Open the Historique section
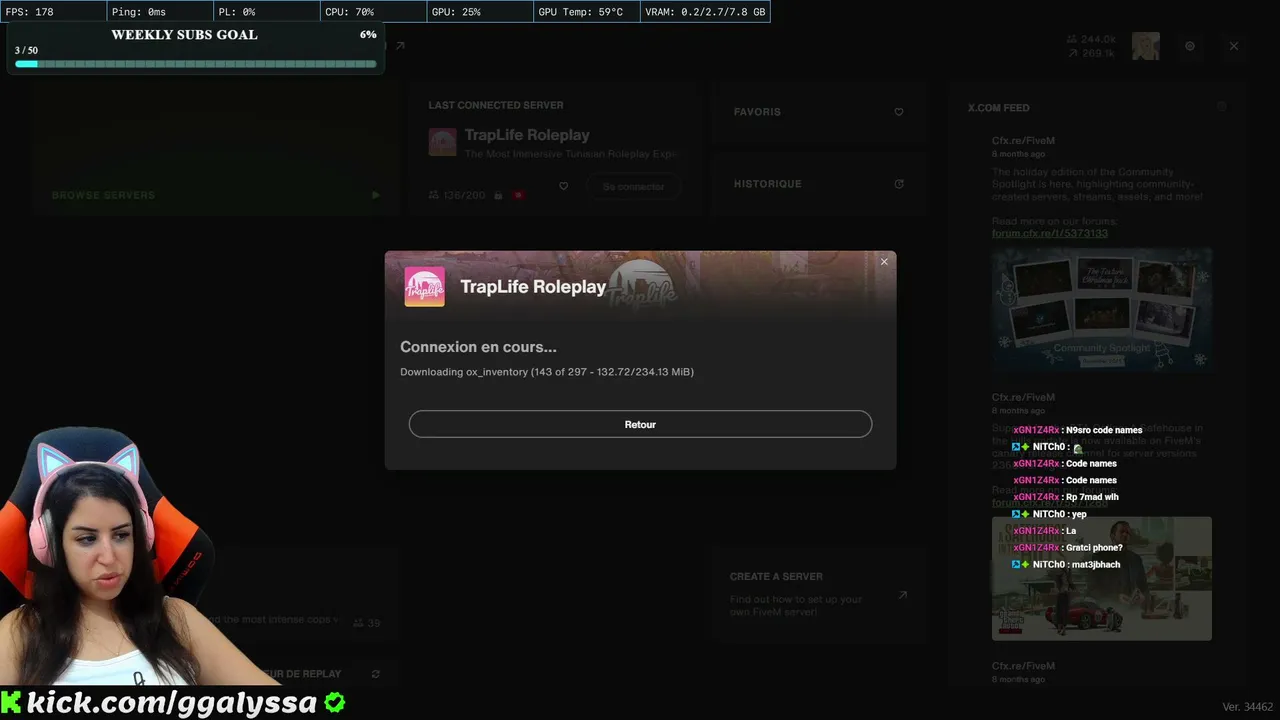This screenshot has height=720, width=1280. (818, 184)
